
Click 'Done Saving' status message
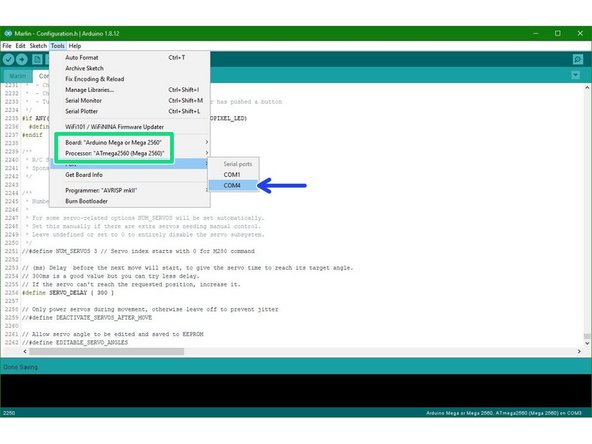[x=20, y=367]
